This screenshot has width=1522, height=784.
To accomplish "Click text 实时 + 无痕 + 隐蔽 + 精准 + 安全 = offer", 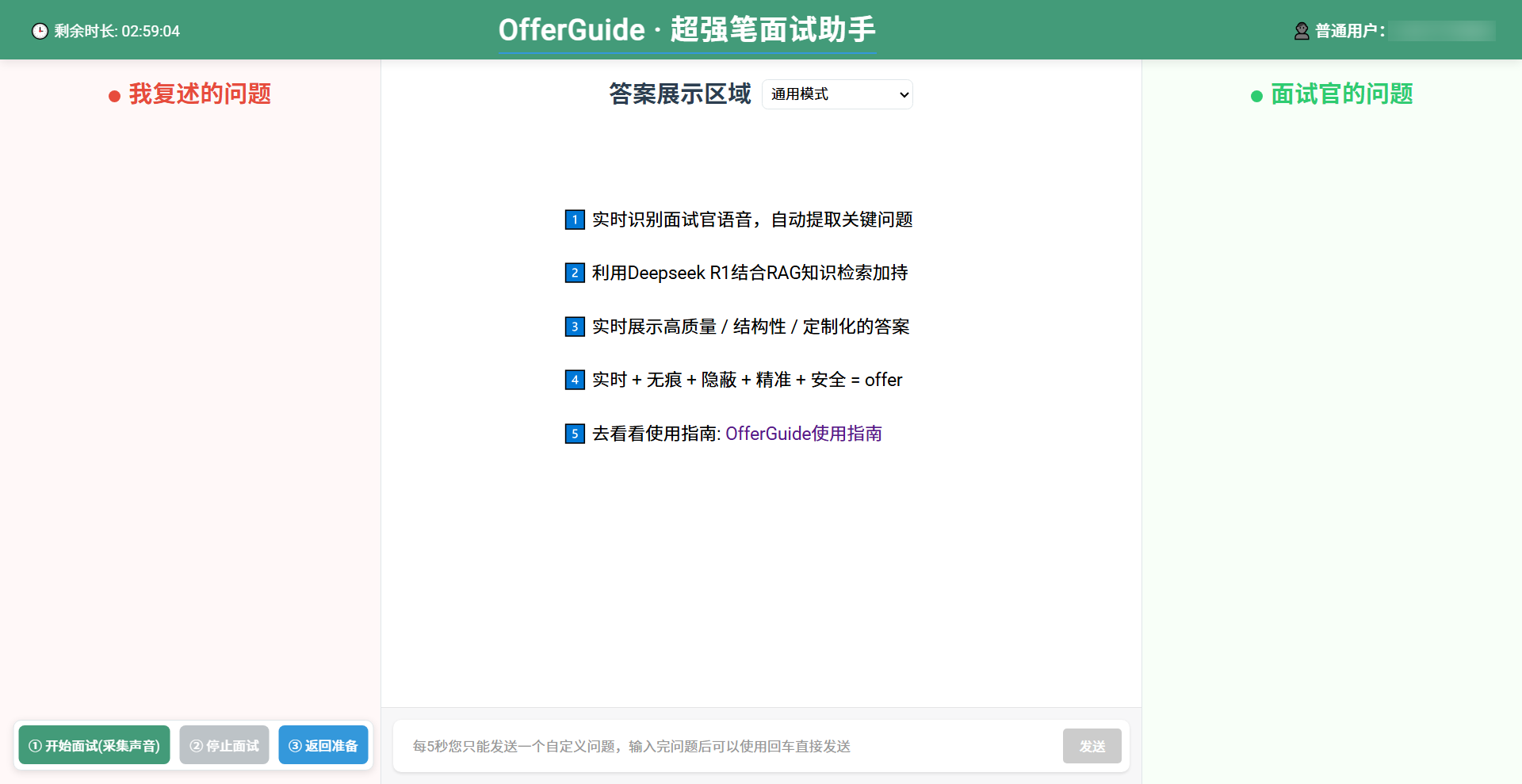I will [x=748, y=380].
